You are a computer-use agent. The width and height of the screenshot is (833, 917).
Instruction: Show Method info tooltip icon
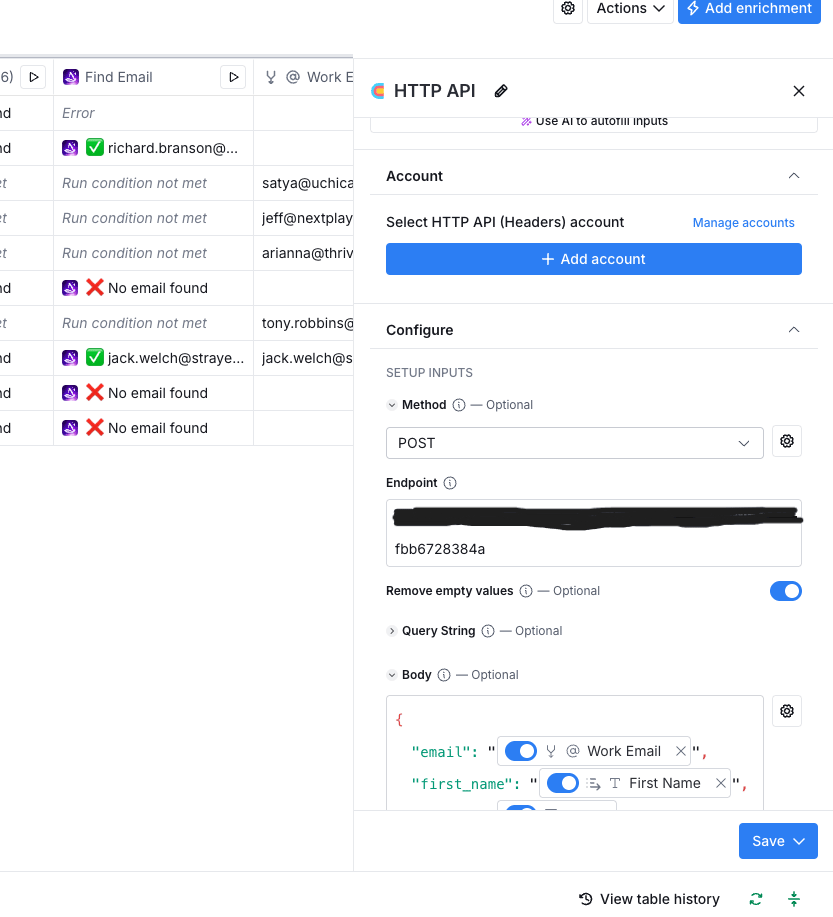[459, 405]
